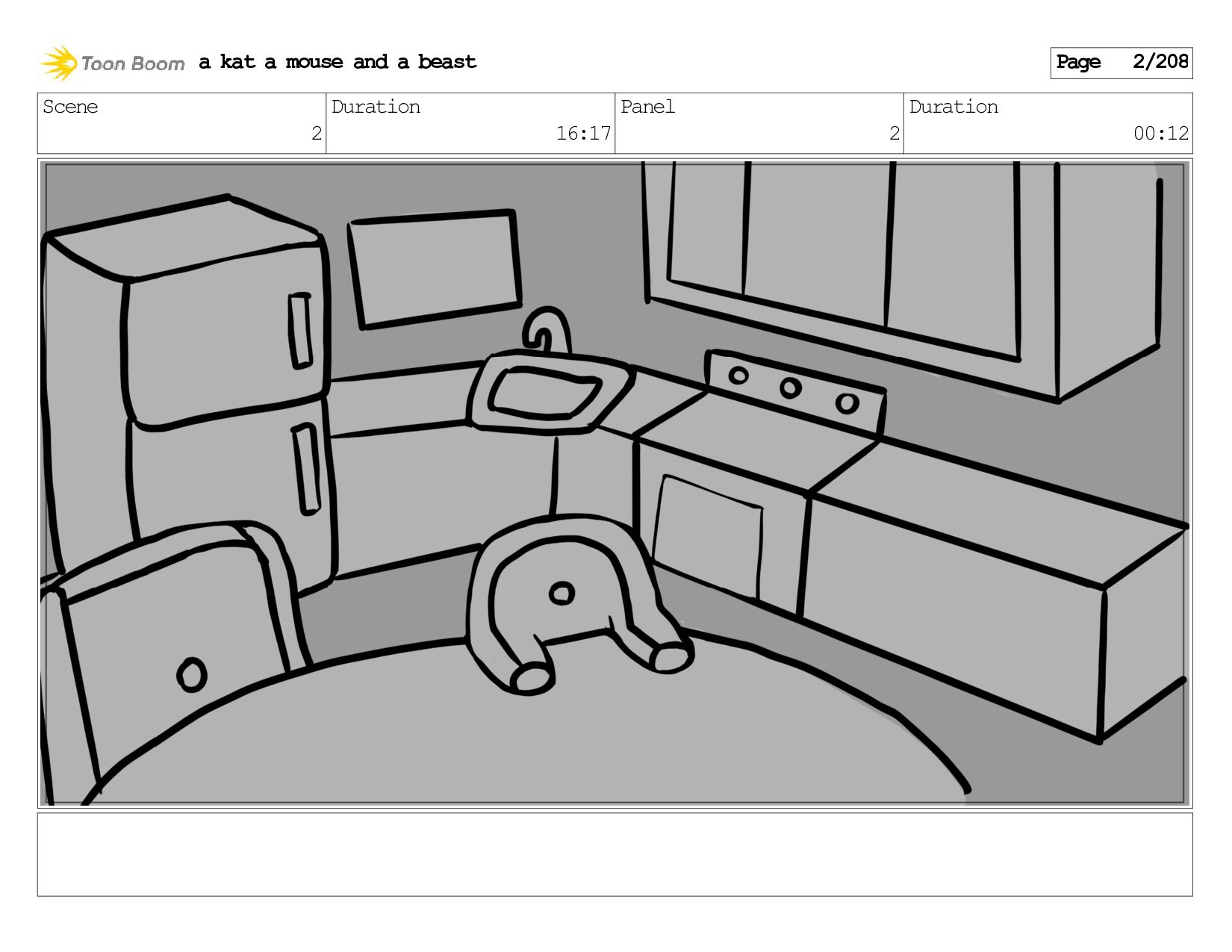
Task: Click the Toon Boom logo
Action: pyautogui.click(x=112, y=63)
